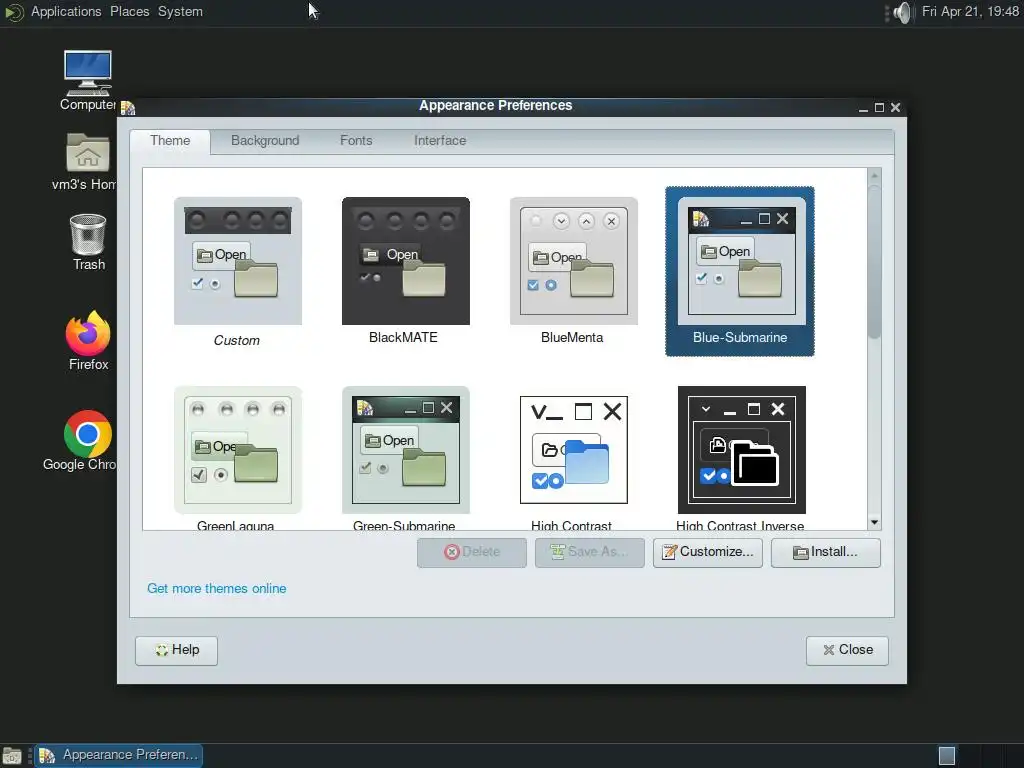Click the Save As... button
This screenshot has width=1024, height=768.
pos(590,552)
